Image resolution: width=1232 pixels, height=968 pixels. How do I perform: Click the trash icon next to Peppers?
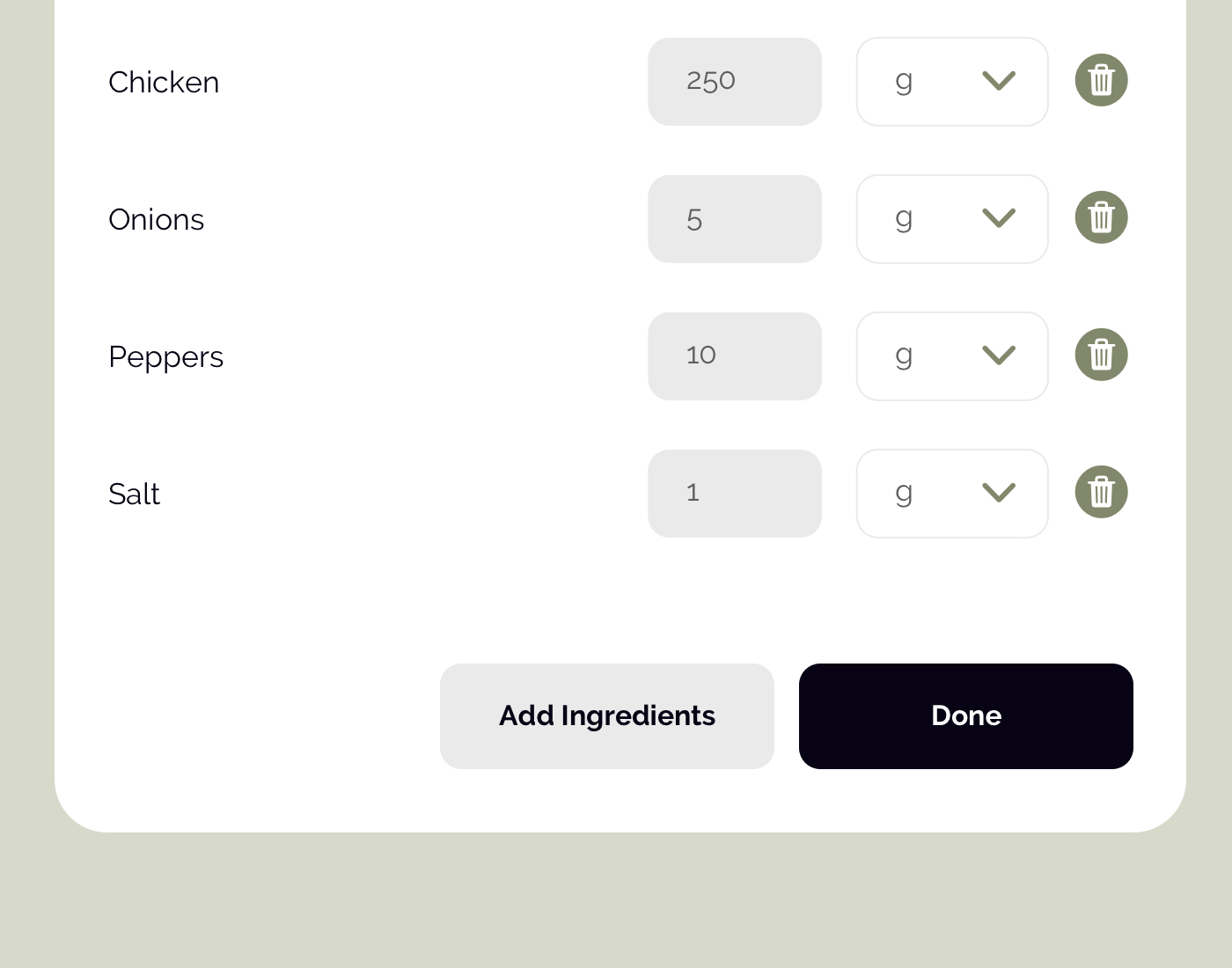[x=1101, y=355]
